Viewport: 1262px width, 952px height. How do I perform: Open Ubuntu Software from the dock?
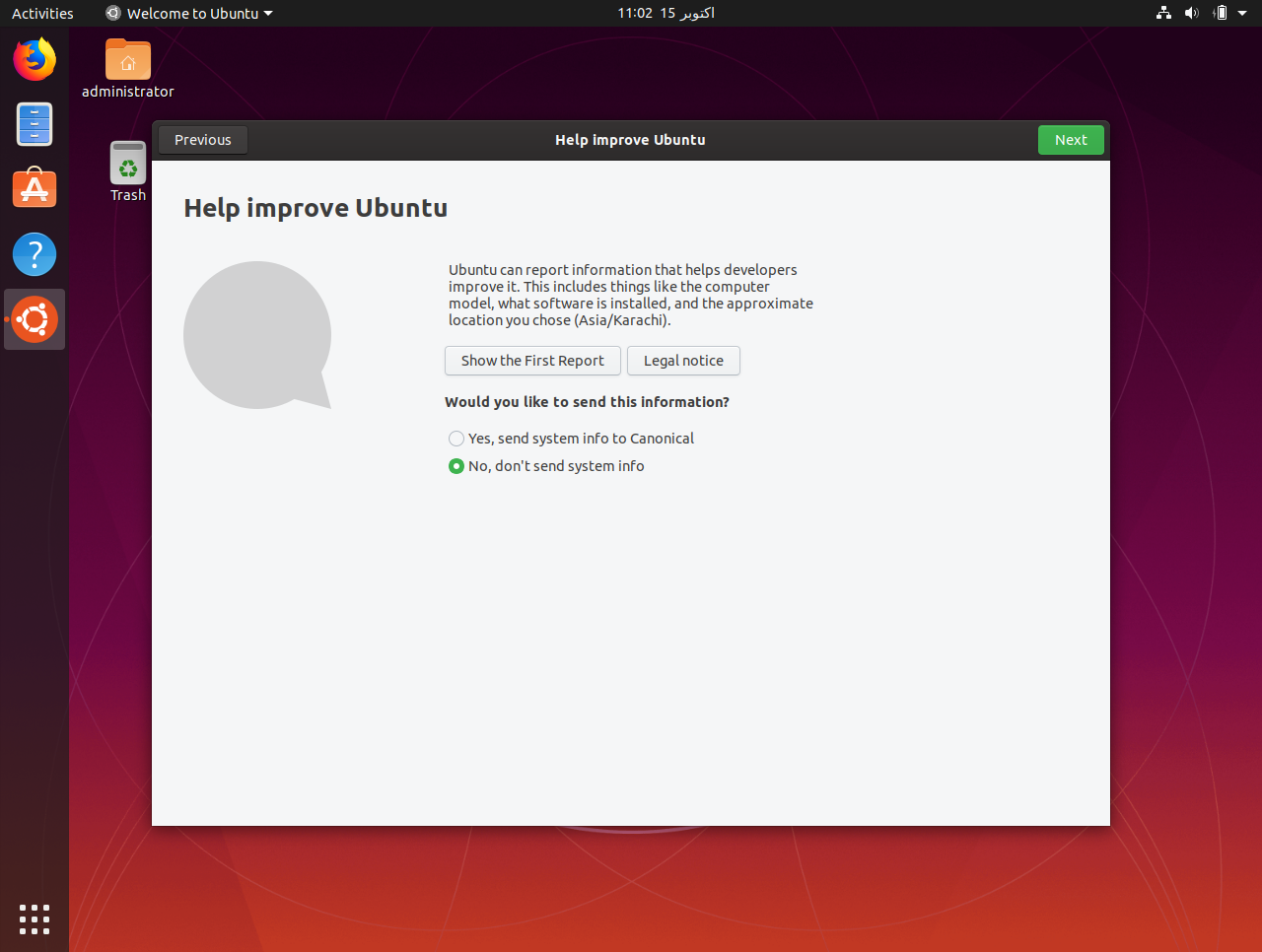(35, 188)
